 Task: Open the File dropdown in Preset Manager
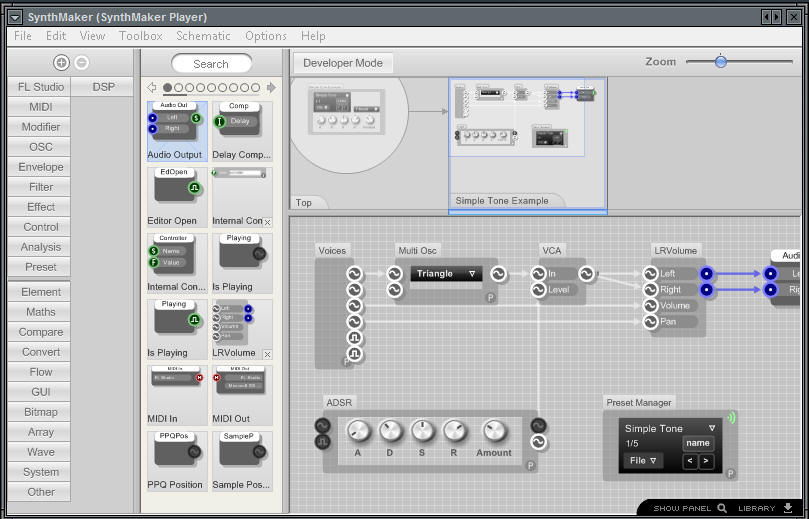coord(642,461)
